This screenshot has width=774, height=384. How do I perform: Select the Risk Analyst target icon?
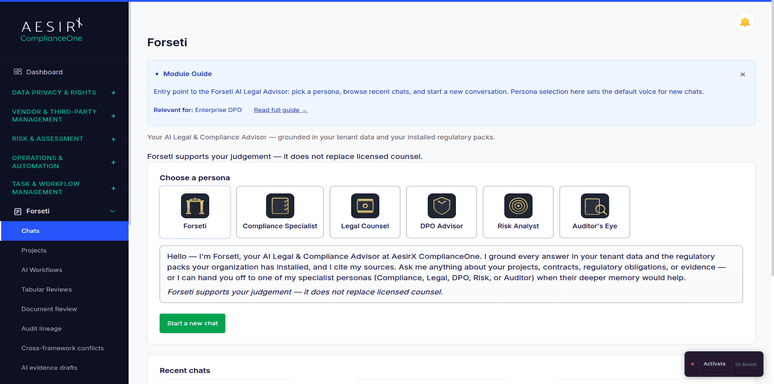point(518,206)
